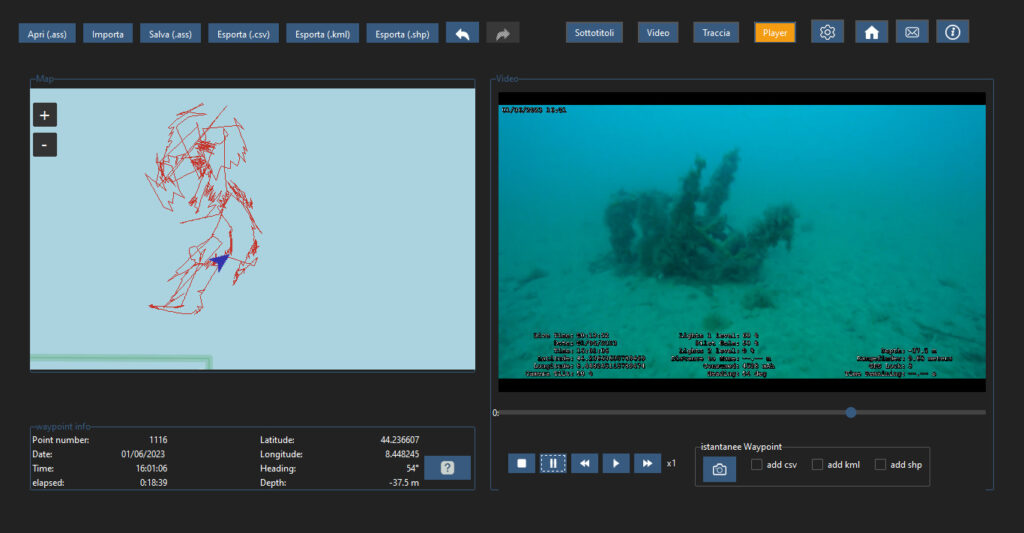Check the add shp option
The image size is (1024, 533).
[880, 464]
